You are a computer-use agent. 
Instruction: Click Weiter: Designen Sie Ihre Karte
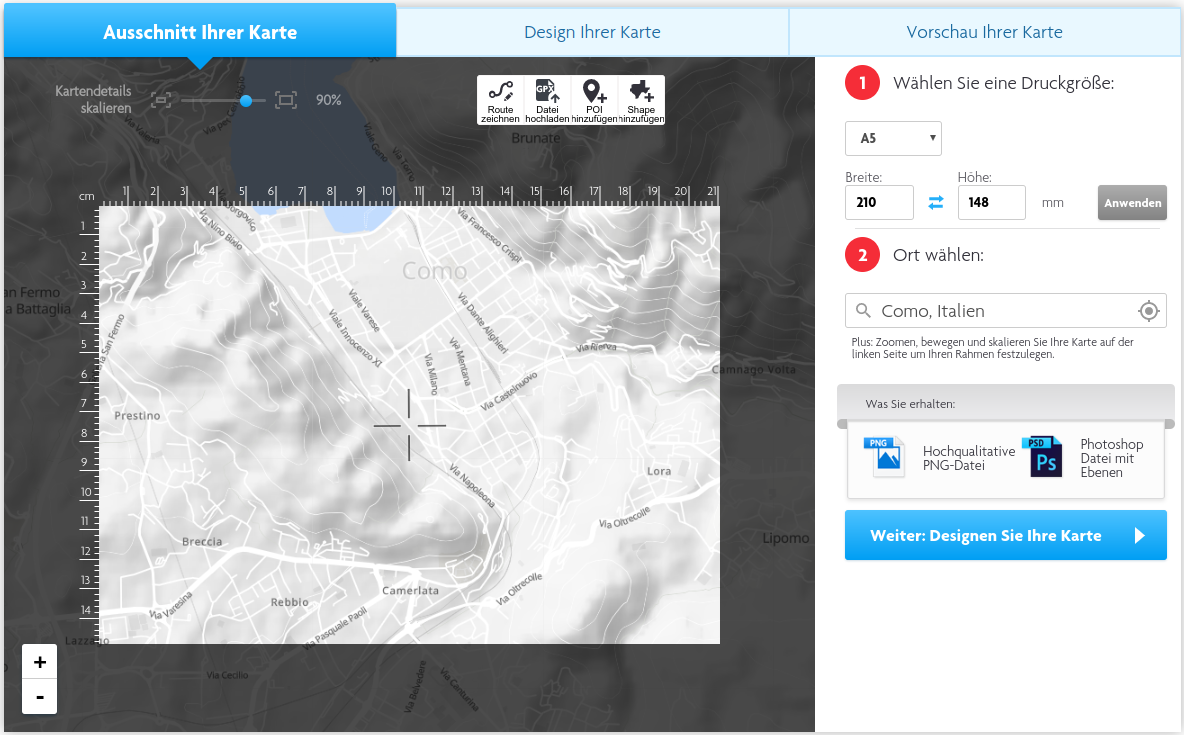(1005, 535)
